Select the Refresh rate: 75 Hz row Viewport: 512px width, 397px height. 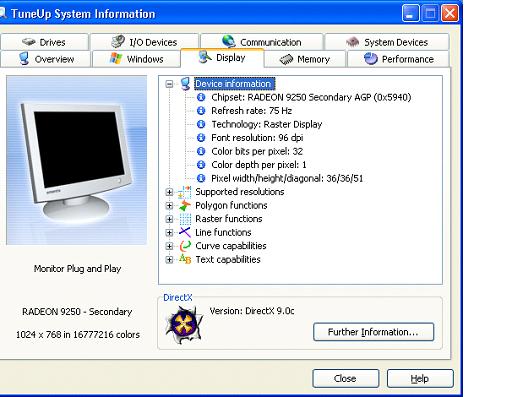point(252,110)
